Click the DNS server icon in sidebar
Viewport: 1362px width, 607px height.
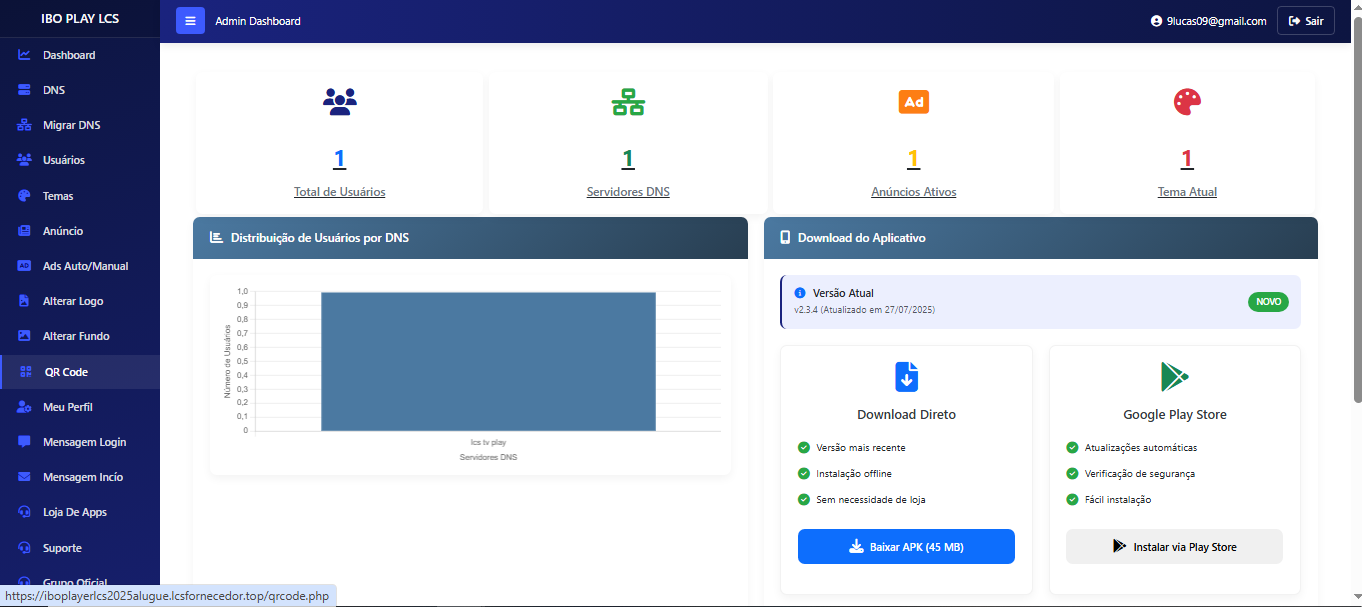[x=25, y=90]
